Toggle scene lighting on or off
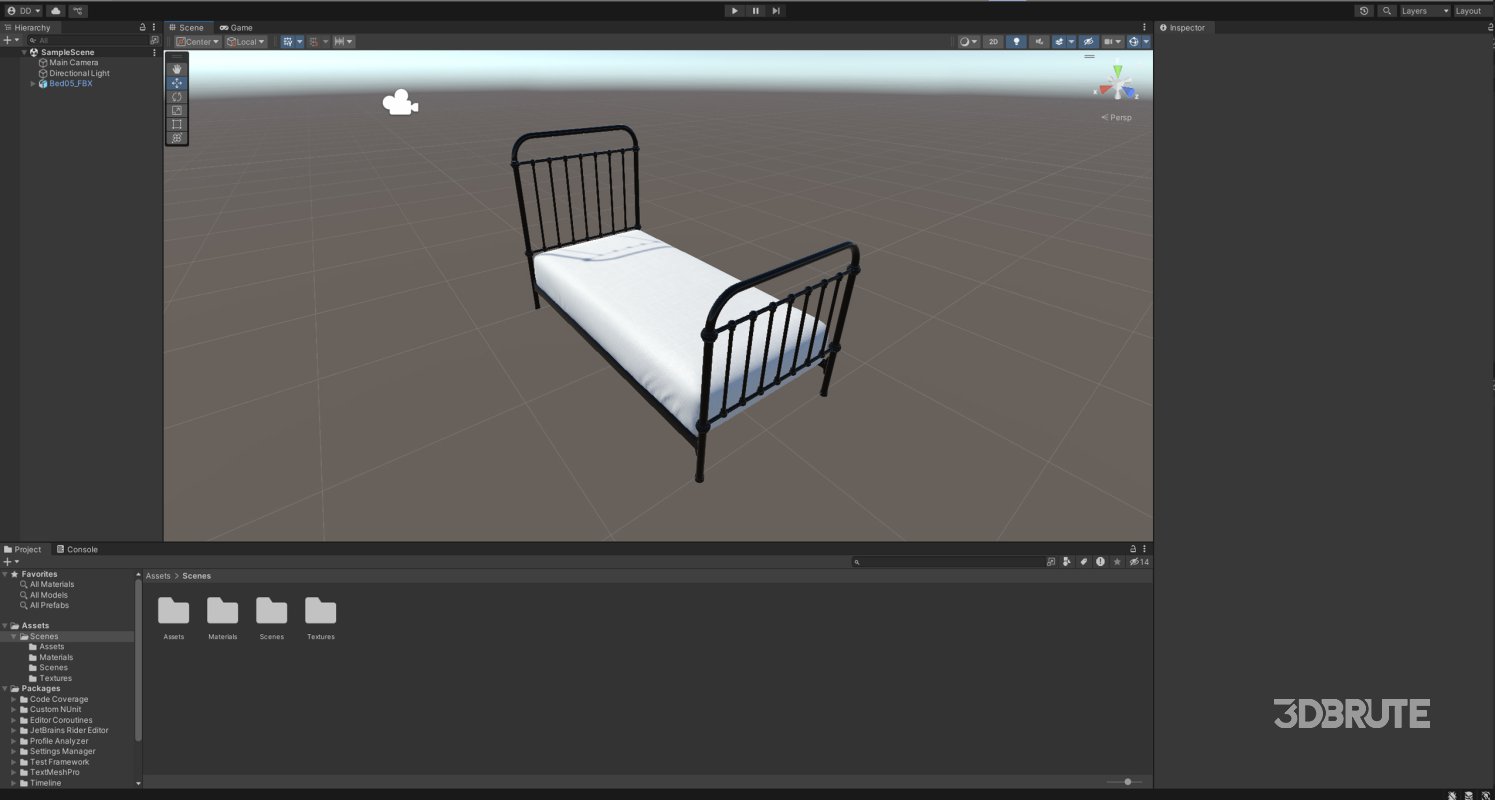Viewport: 1495px width, 800px height. (x=1017, y=41)
